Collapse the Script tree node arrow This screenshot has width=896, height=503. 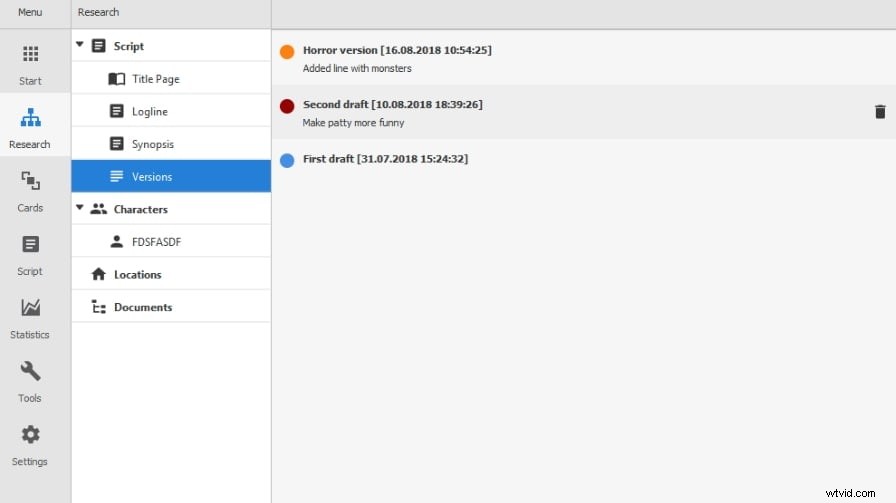pyautogui.click(x=79, y=44)
